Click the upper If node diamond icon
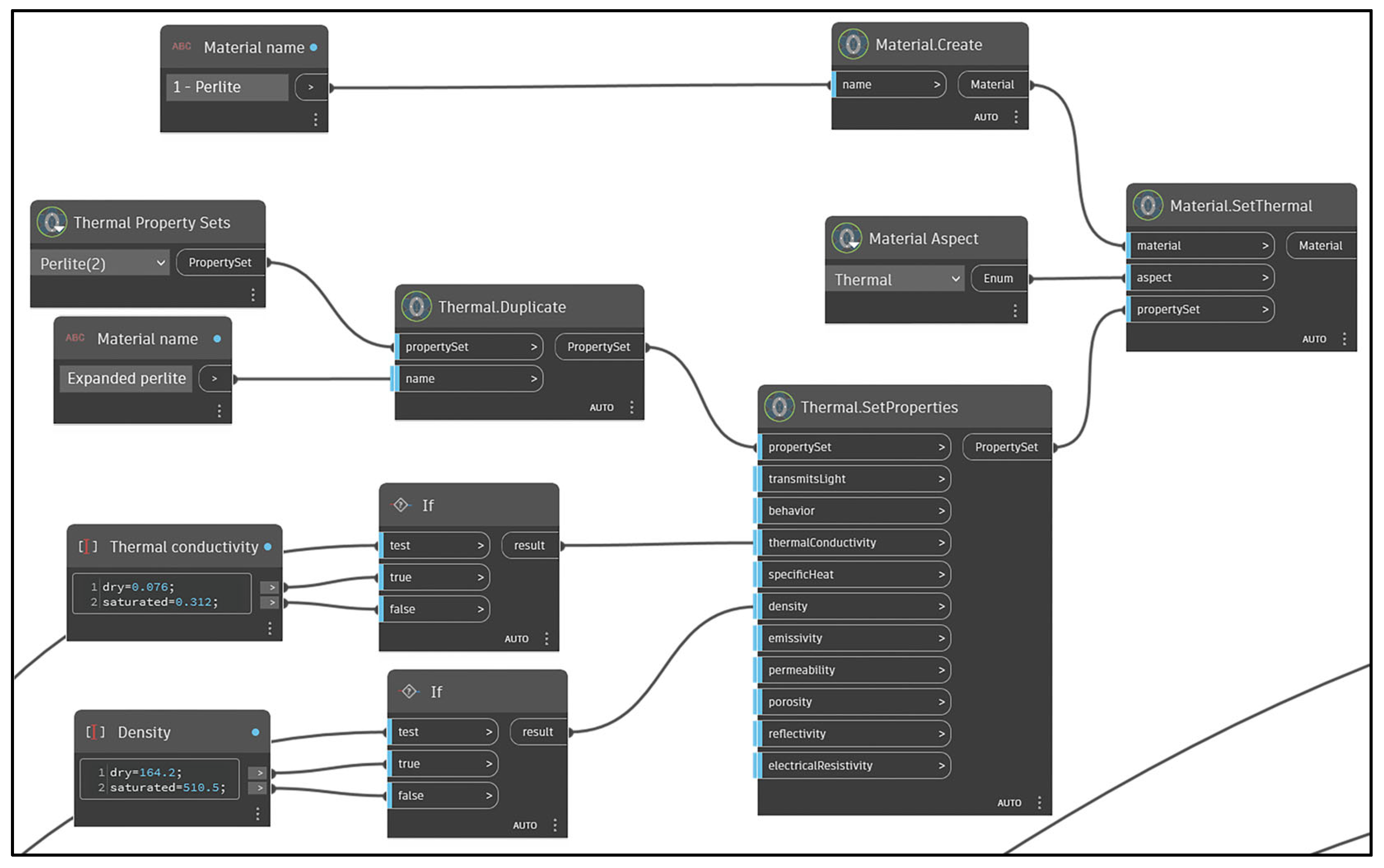 pyautogui.click(x=401, y=505)
